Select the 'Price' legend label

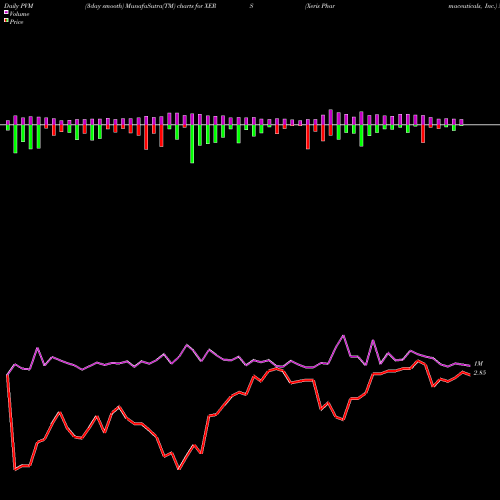[16, 22]
